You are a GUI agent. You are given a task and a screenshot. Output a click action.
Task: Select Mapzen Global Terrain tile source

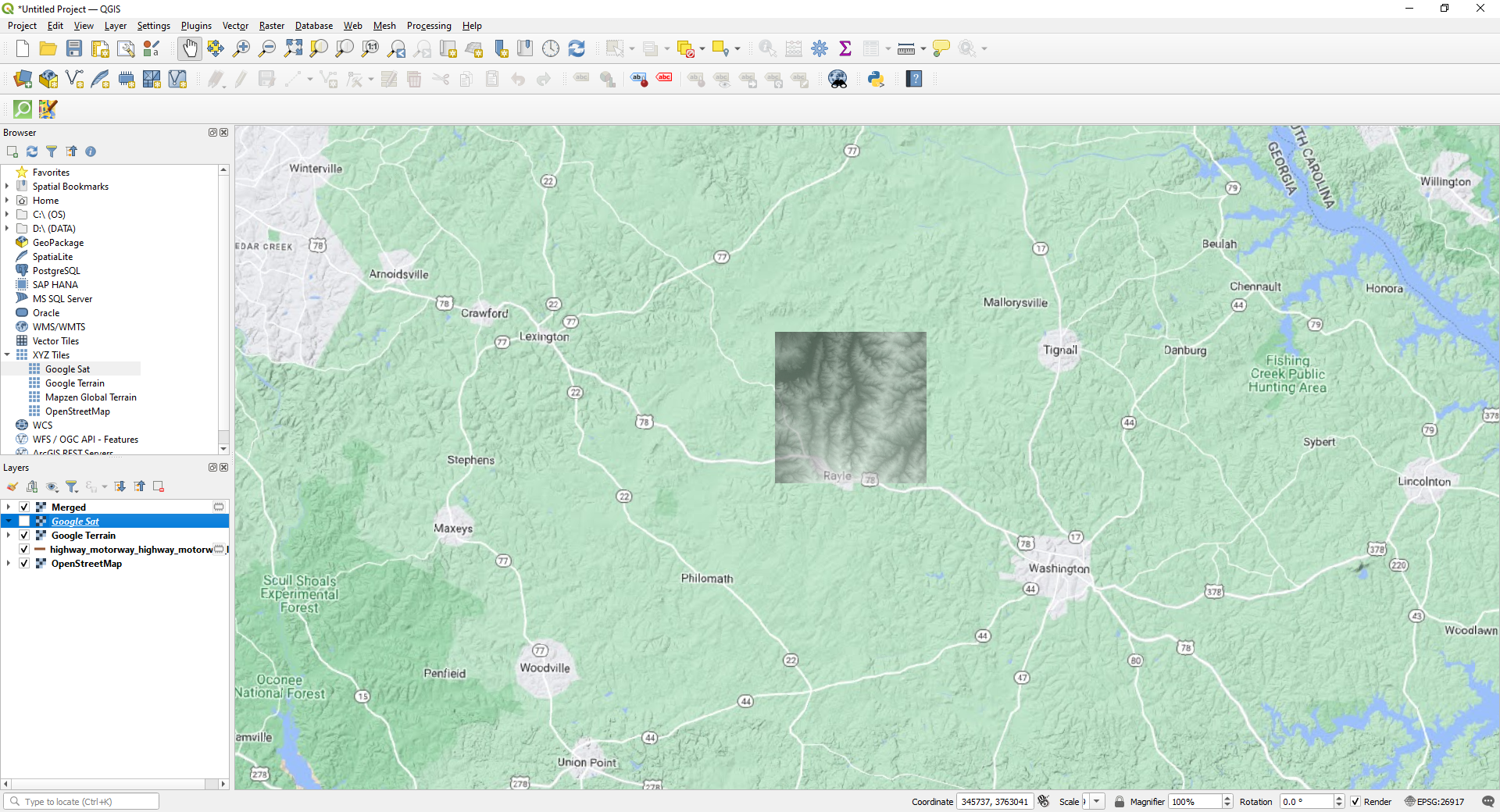(x=91, y=397)
